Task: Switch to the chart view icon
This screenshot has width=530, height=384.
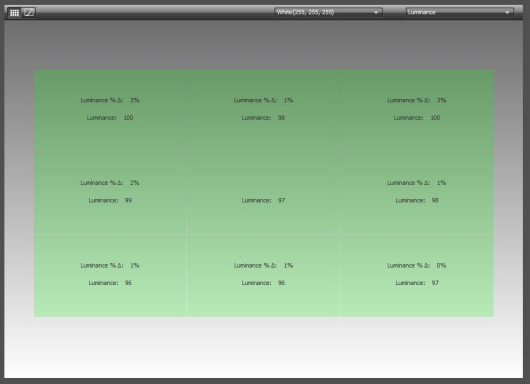Action: [29, 13]
